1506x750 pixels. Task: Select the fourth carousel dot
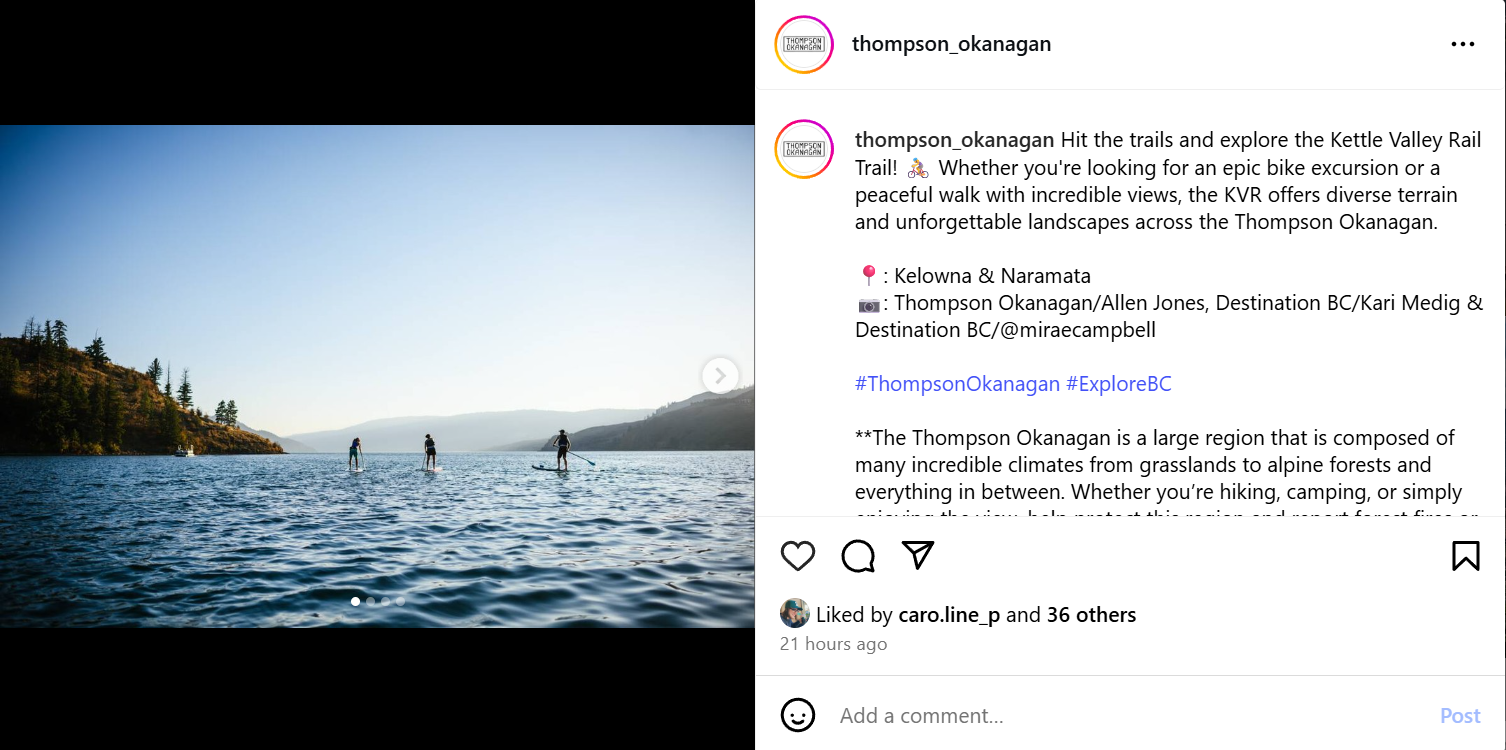click(x=401, y=601)
